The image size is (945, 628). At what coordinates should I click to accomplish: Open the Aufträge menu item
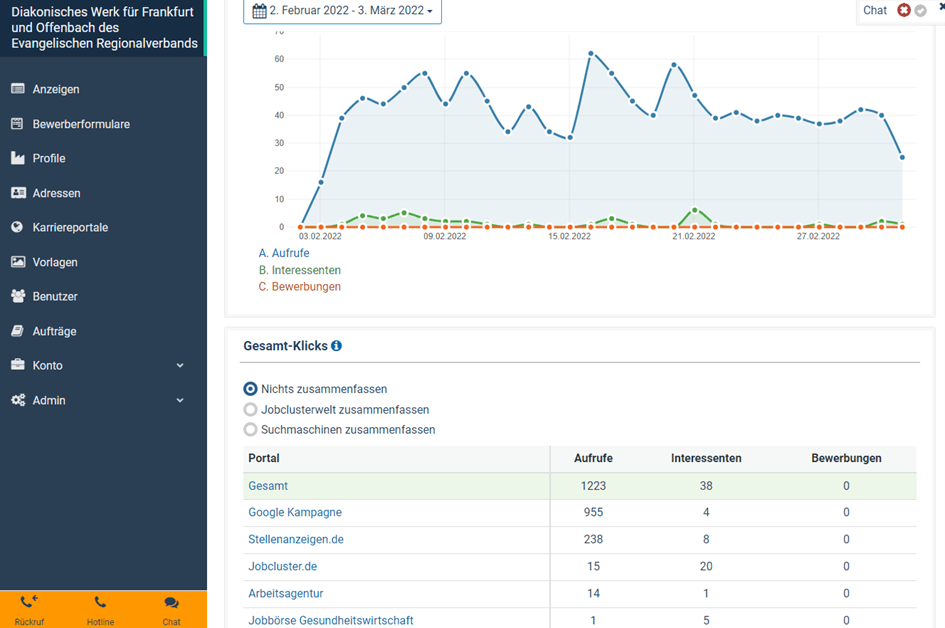[54, 331]
